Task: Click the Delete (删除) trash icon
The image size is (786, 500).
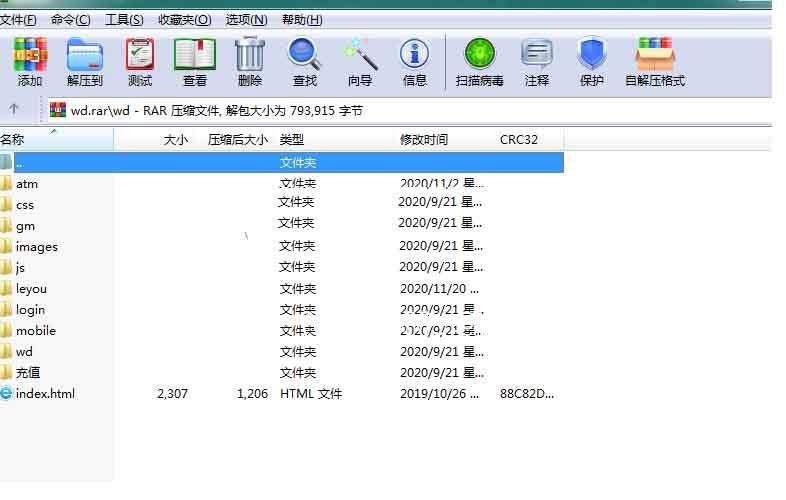Action: (250, 61)
